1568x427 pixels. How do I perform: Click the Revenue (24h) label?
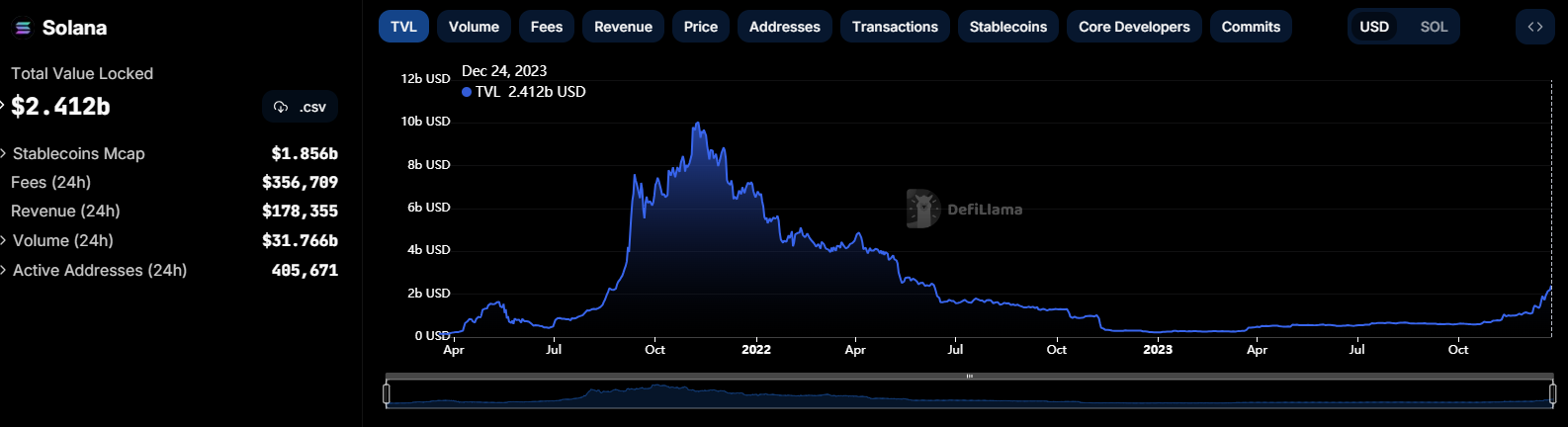[x=65, y=211]
